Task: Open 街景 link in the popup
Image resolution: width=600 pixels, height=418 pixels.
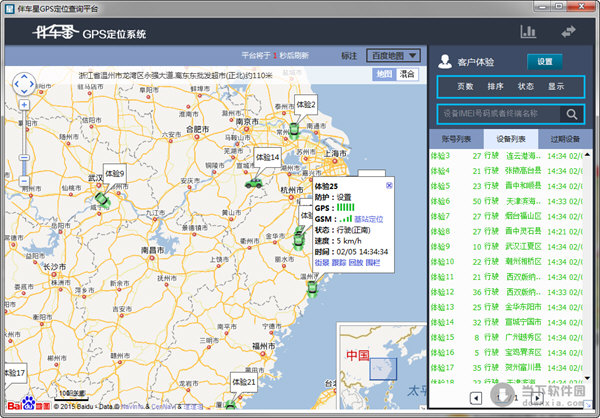Action: pos(322,263)
